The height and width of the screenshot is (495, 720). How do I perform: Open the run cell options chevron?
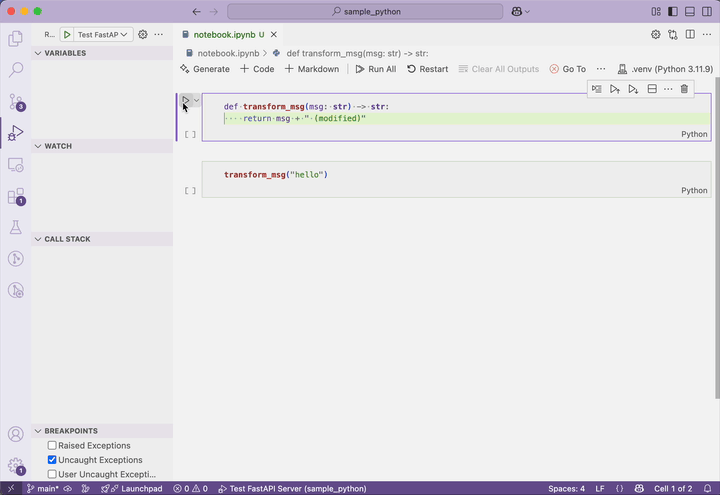197,100
